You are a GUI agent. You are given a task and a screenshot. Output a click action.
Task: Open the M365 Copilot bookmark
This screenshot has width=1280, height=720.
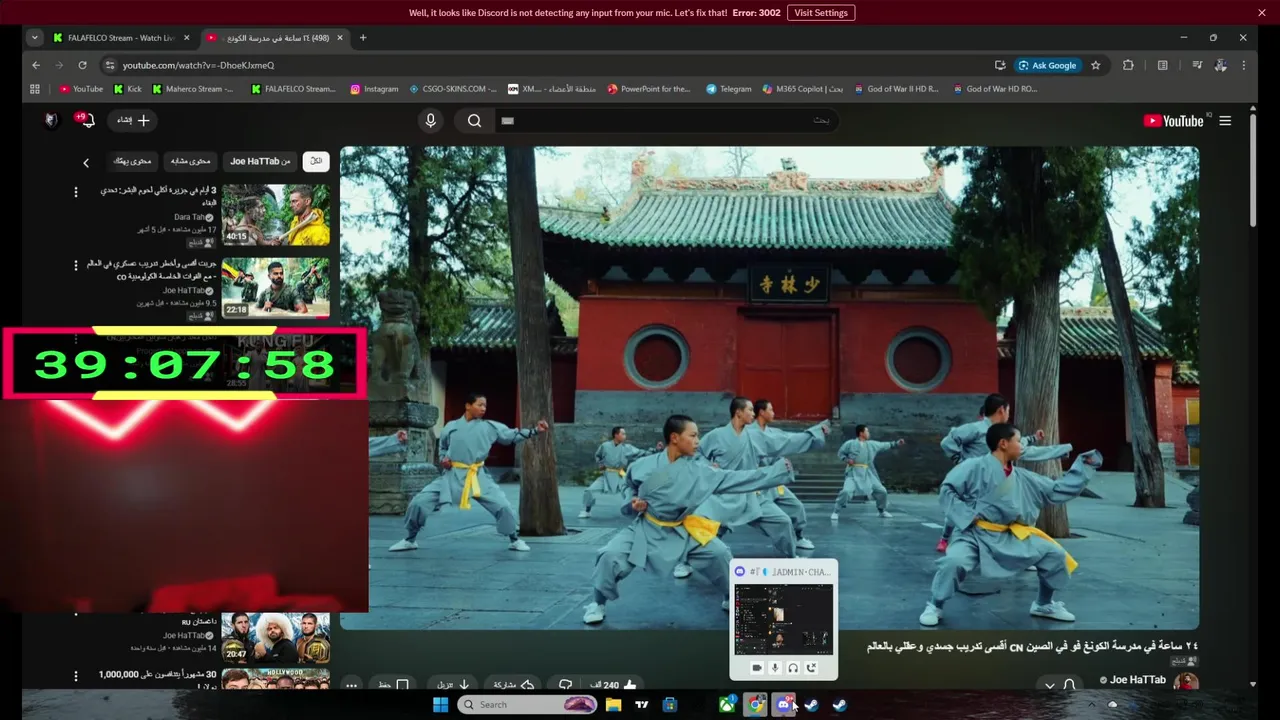[802, 89]
